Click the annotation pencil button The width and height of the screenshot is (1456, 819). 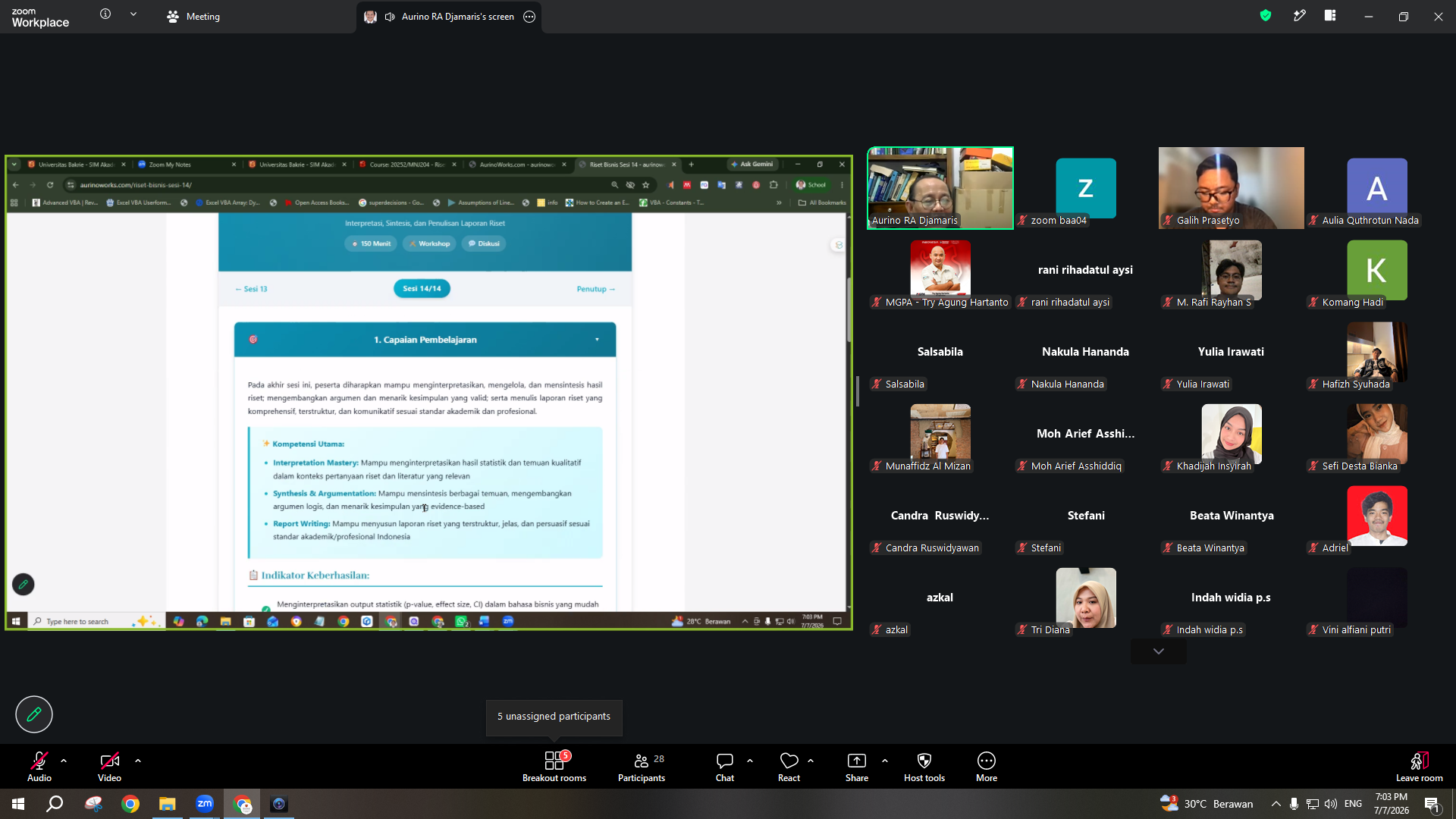[x=34, y=714]
